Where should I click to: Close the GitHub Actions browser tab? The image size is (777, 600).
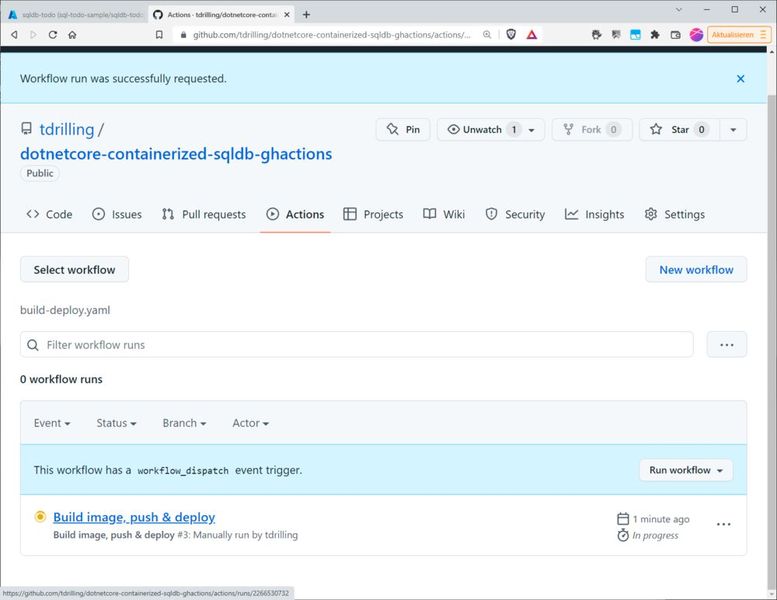[x=286, y=15]
